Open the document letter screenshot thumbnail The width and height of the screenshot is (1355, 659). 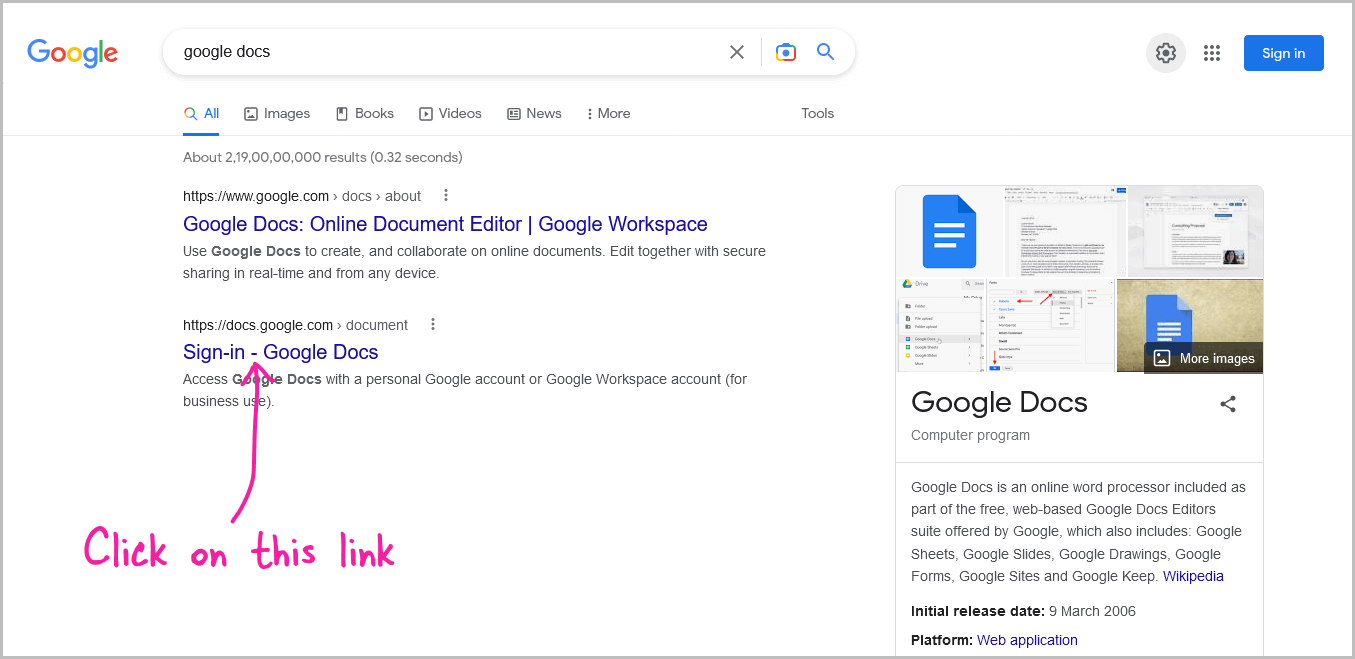[x=1065, y=231]
